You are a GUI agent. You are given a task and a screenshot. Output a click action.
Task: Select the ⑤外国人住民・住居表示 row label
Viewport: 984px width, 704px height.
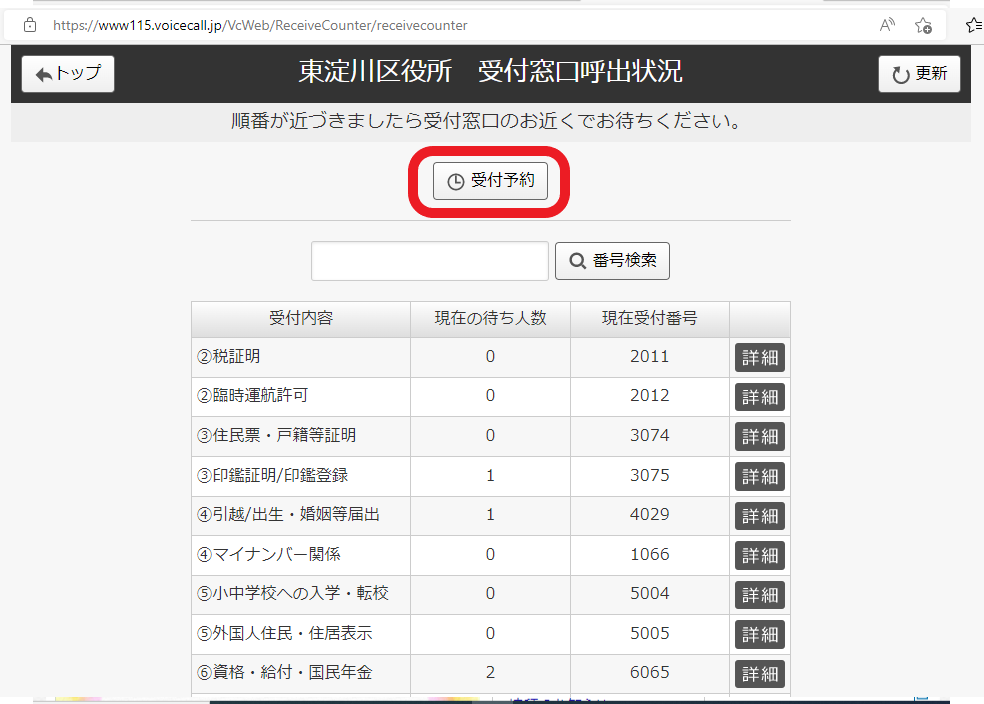pos(284,634)
